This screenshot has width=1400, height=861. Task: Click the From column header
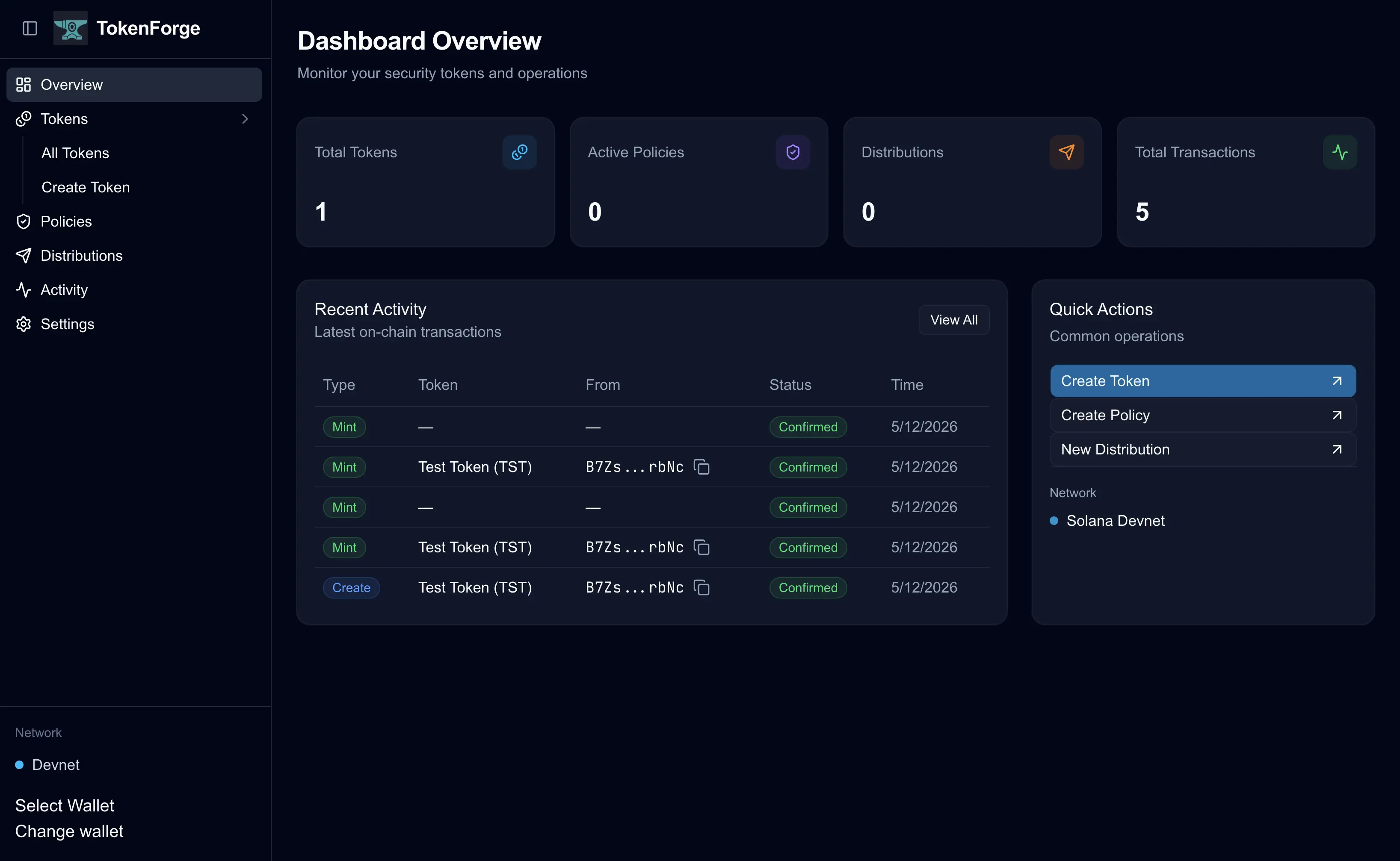click(603, 384)
